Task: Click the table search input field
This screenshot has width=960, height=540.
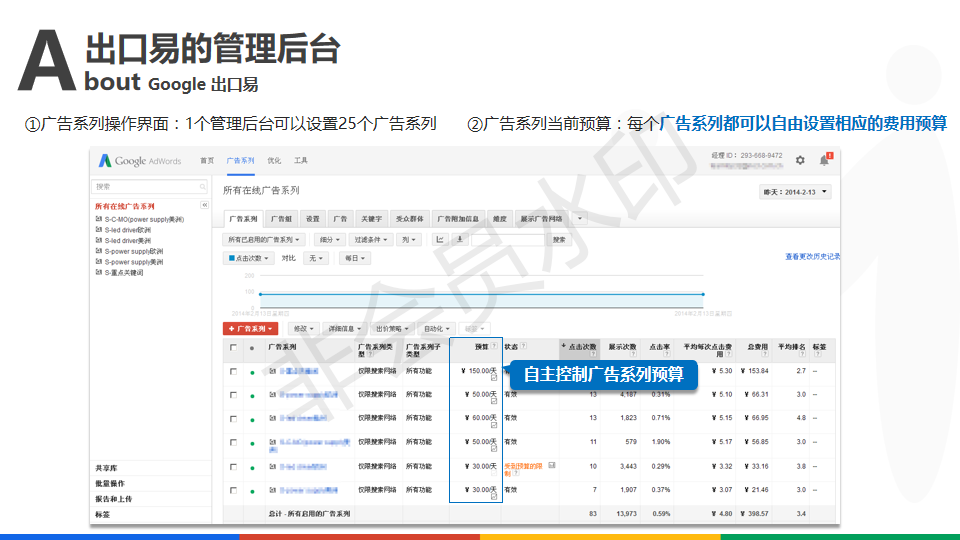Action: click(x=510, y=240)
